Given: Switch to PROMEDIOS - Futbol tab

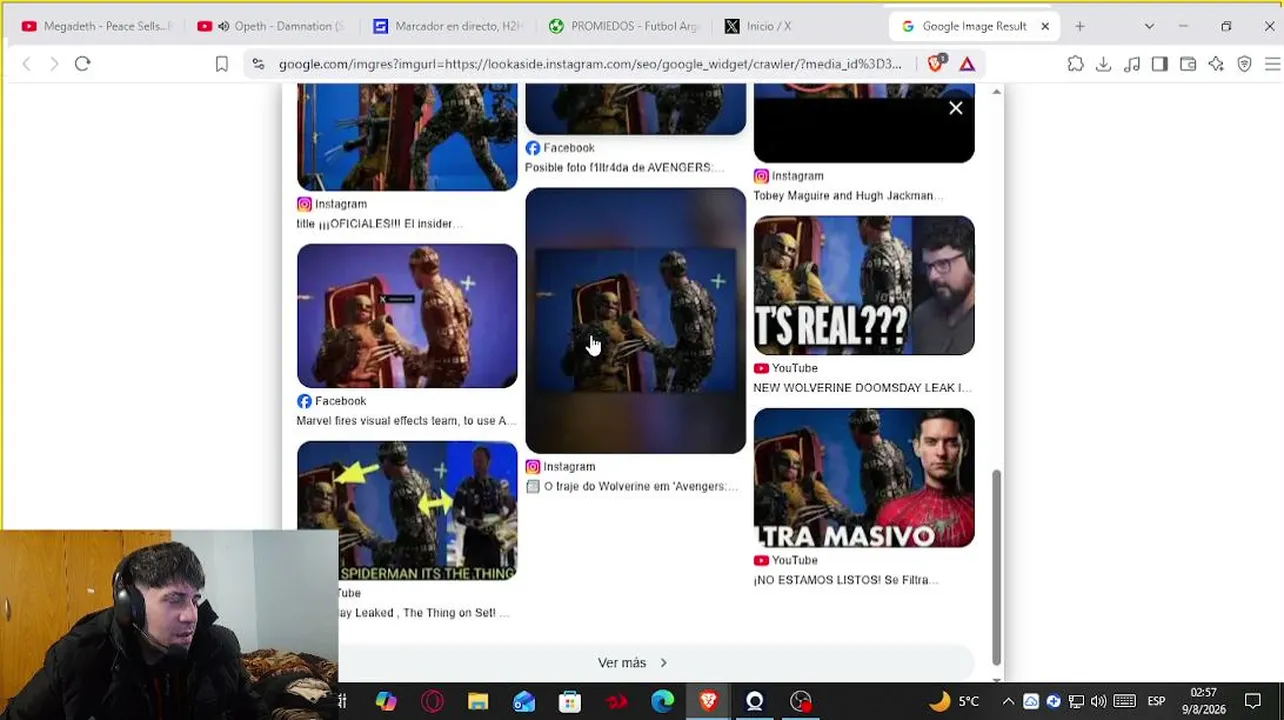Looking at the screenshot, I should (625, 26).
